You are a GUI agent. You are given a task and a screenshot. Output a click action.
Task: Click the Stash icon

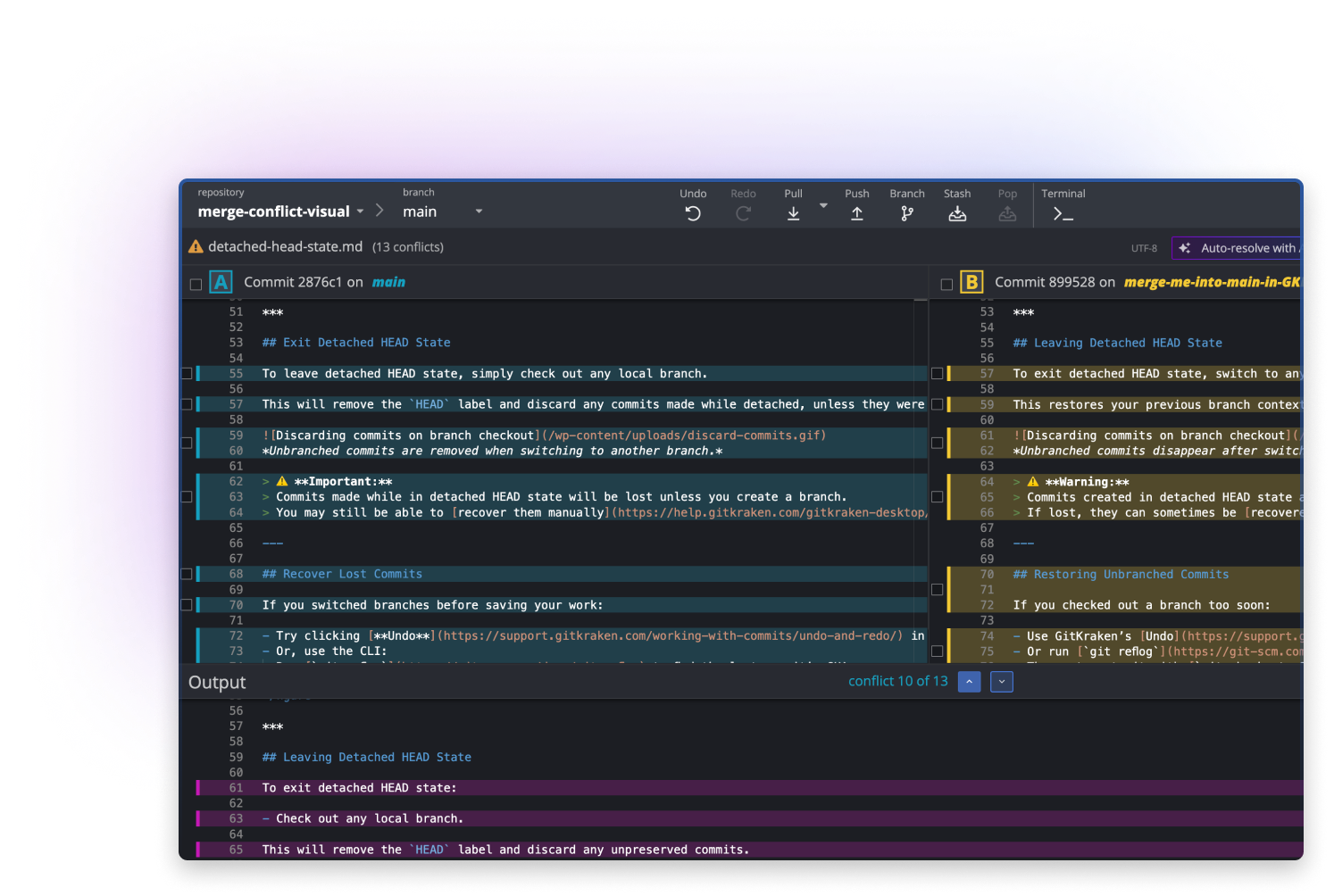pyautogui.click(x=957, y=212)
